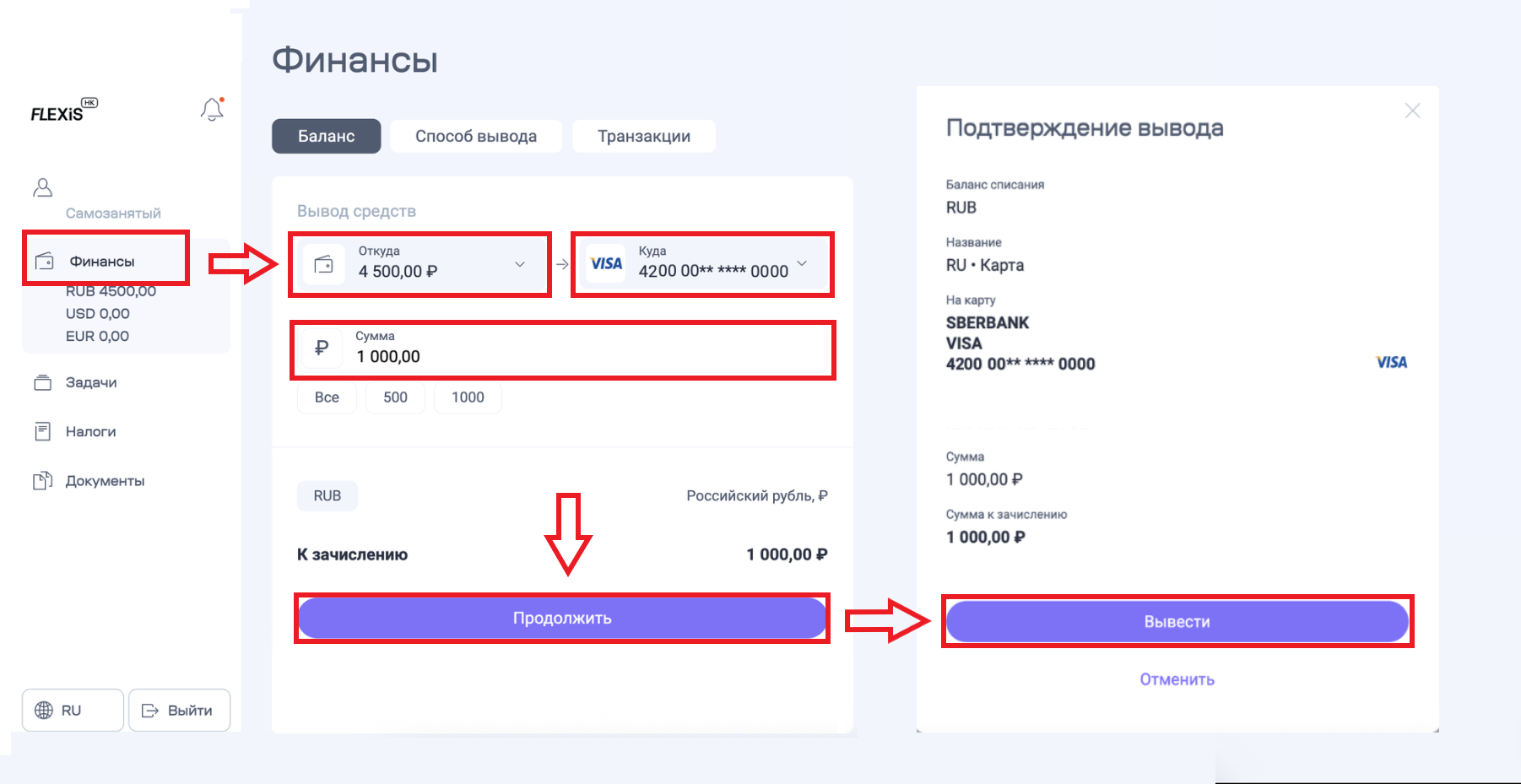Click the Documents icon in sidebar
The height and width of the screenshot is (784, 1521).
point(42,481)
